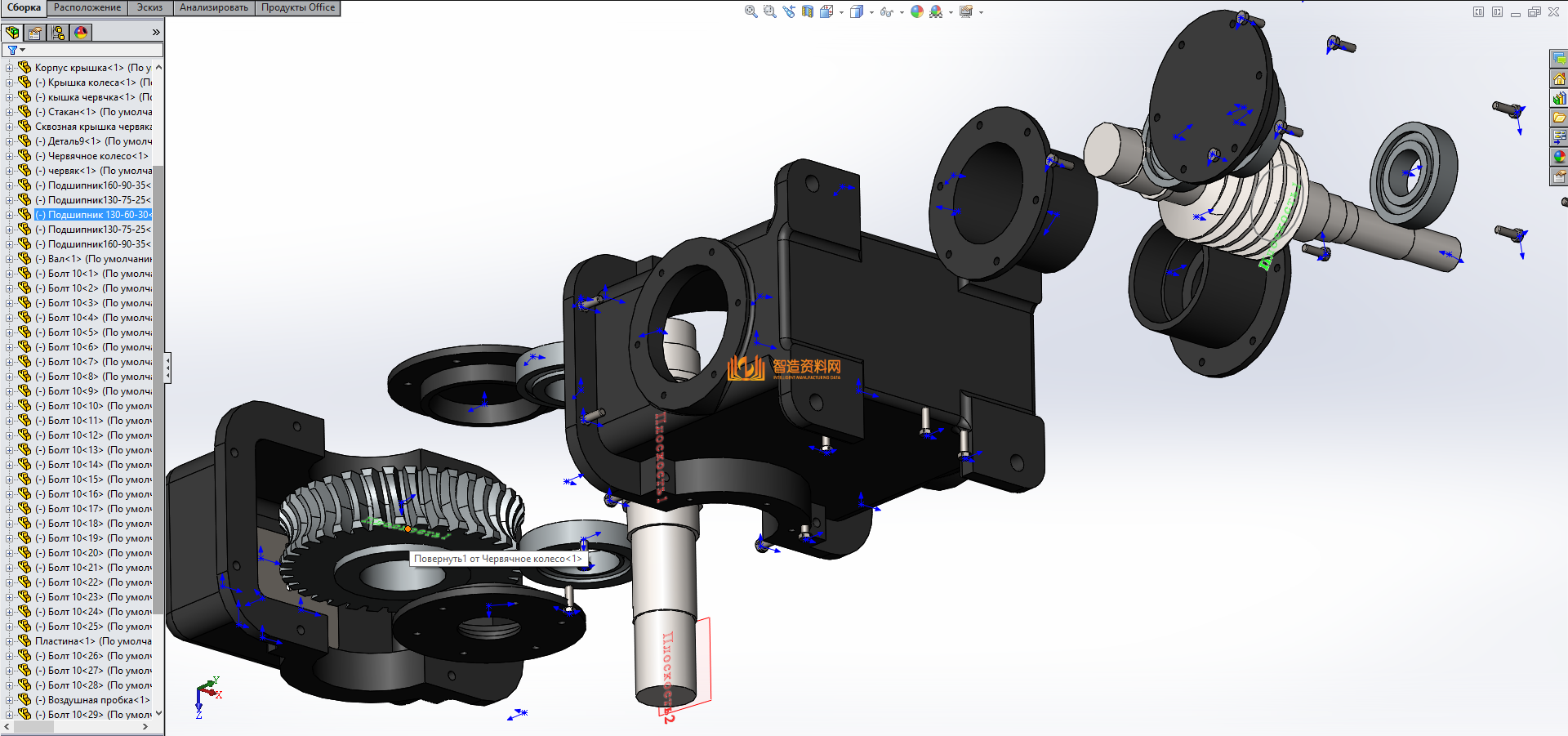Open the Эскиз ribbon tab
The width and height of the screenshot is (1568, 736).
pyautogui.click(x=149, y=7)
